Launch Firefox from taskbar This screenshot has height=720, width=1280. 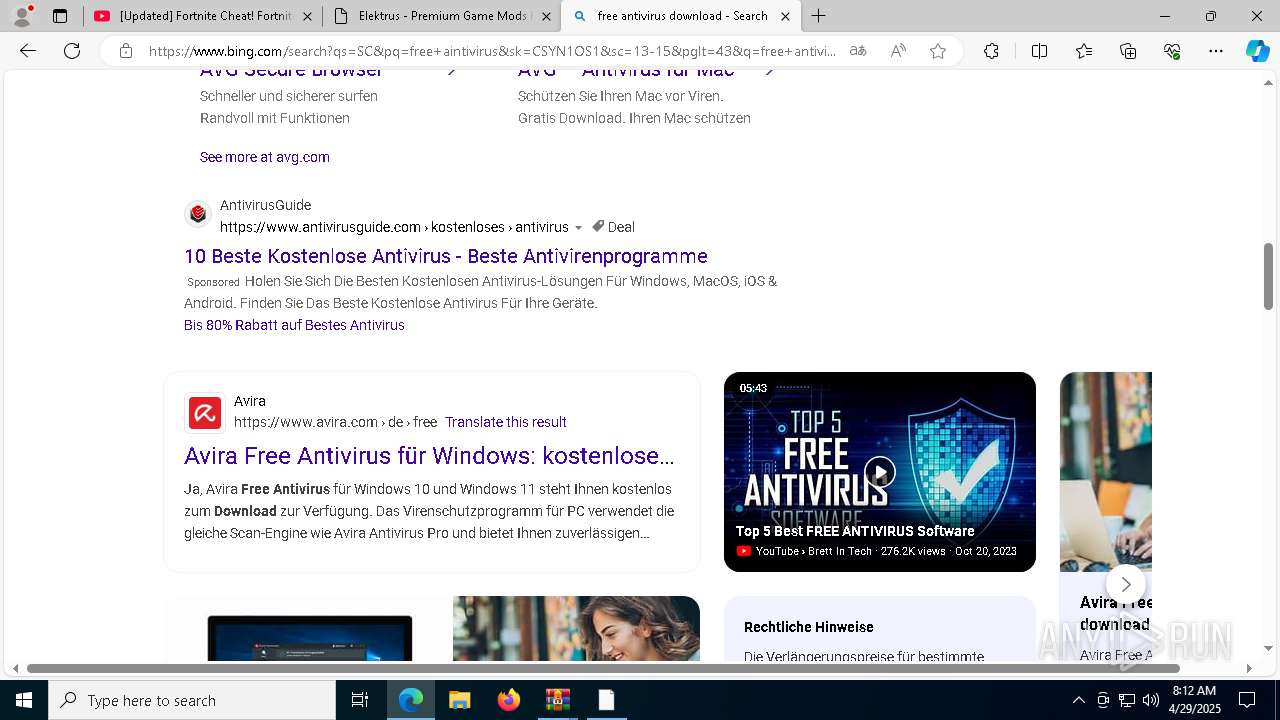point(508,700)
